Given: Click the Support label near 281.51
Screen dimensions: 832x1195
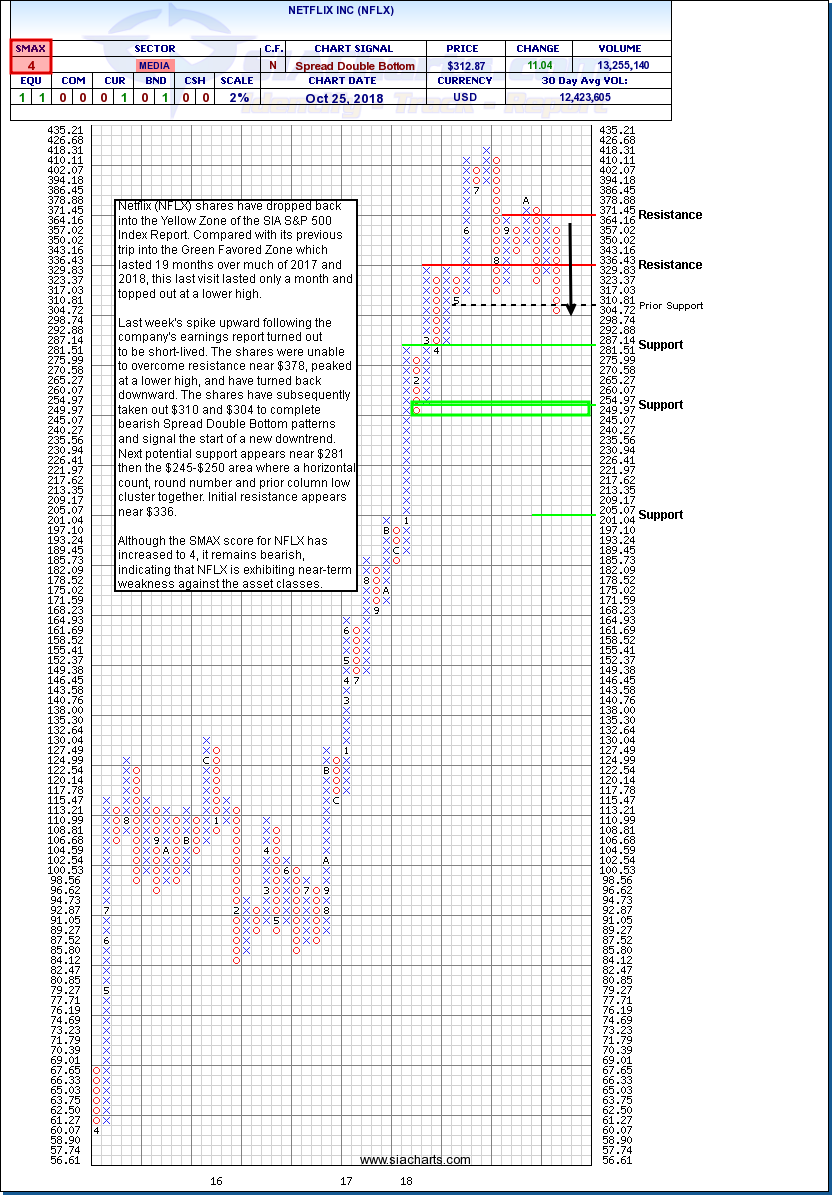Looking at the screenshot, I should click(x=661, y=345).
